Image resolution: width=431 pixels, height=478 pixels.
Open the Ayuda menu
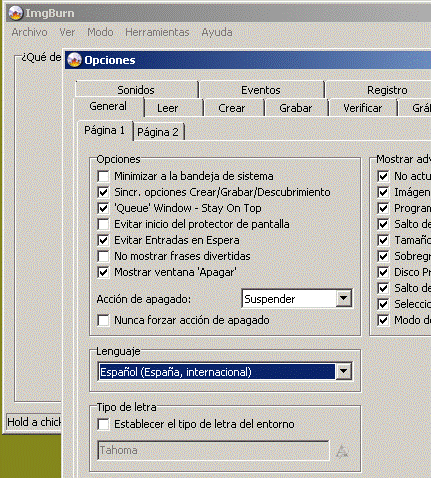(x=217, y=32)
